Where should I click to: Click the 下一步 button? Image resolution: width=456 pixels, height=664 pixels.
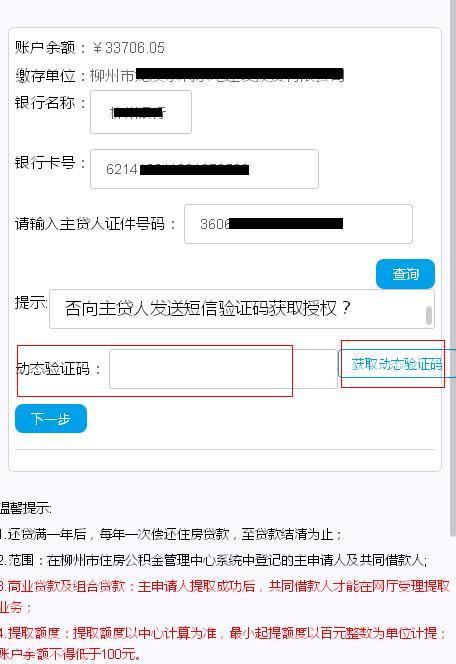(x=51, y=419)
